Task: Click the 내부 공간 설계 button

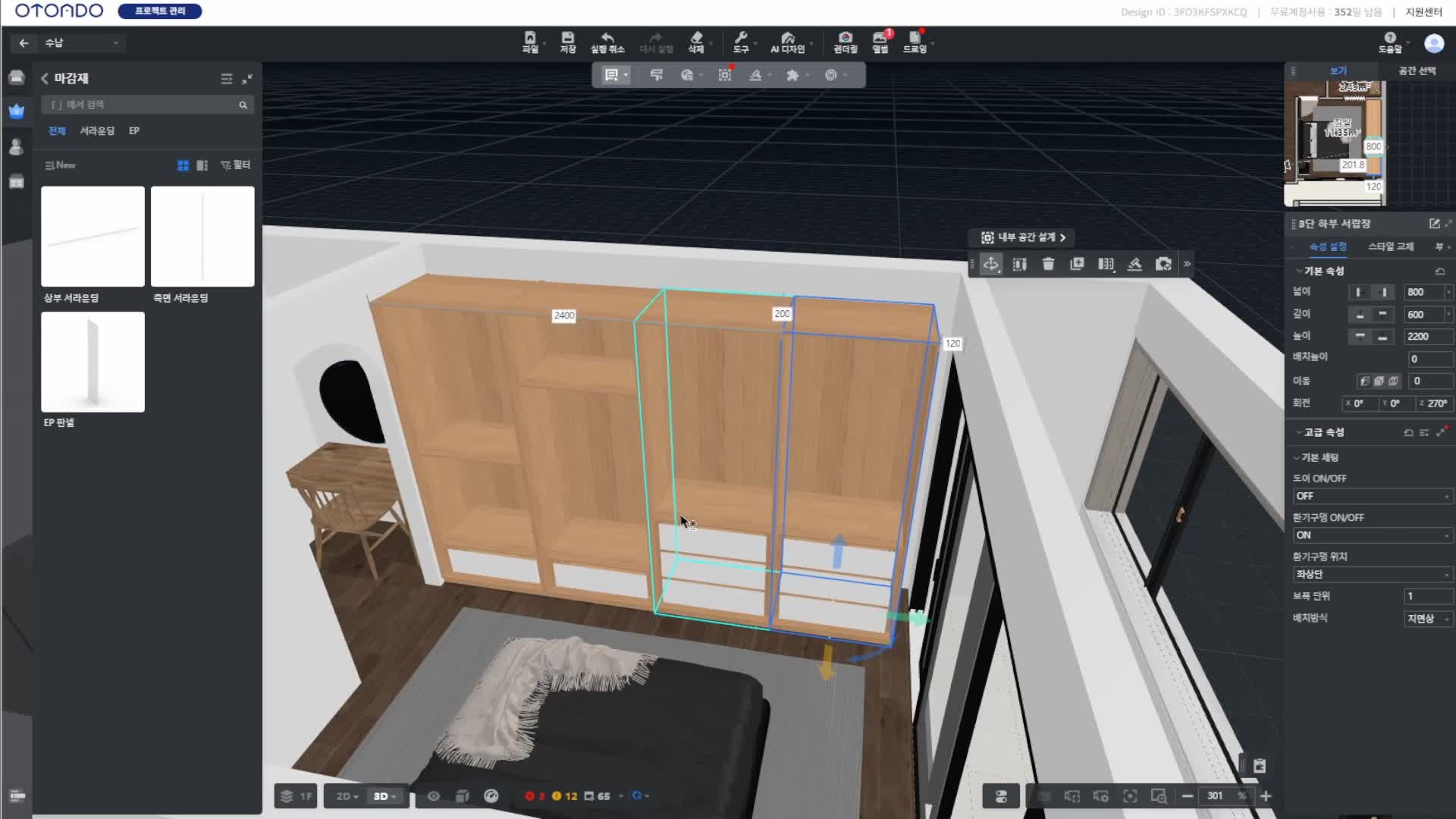Action: click(x=1023, y=237)
